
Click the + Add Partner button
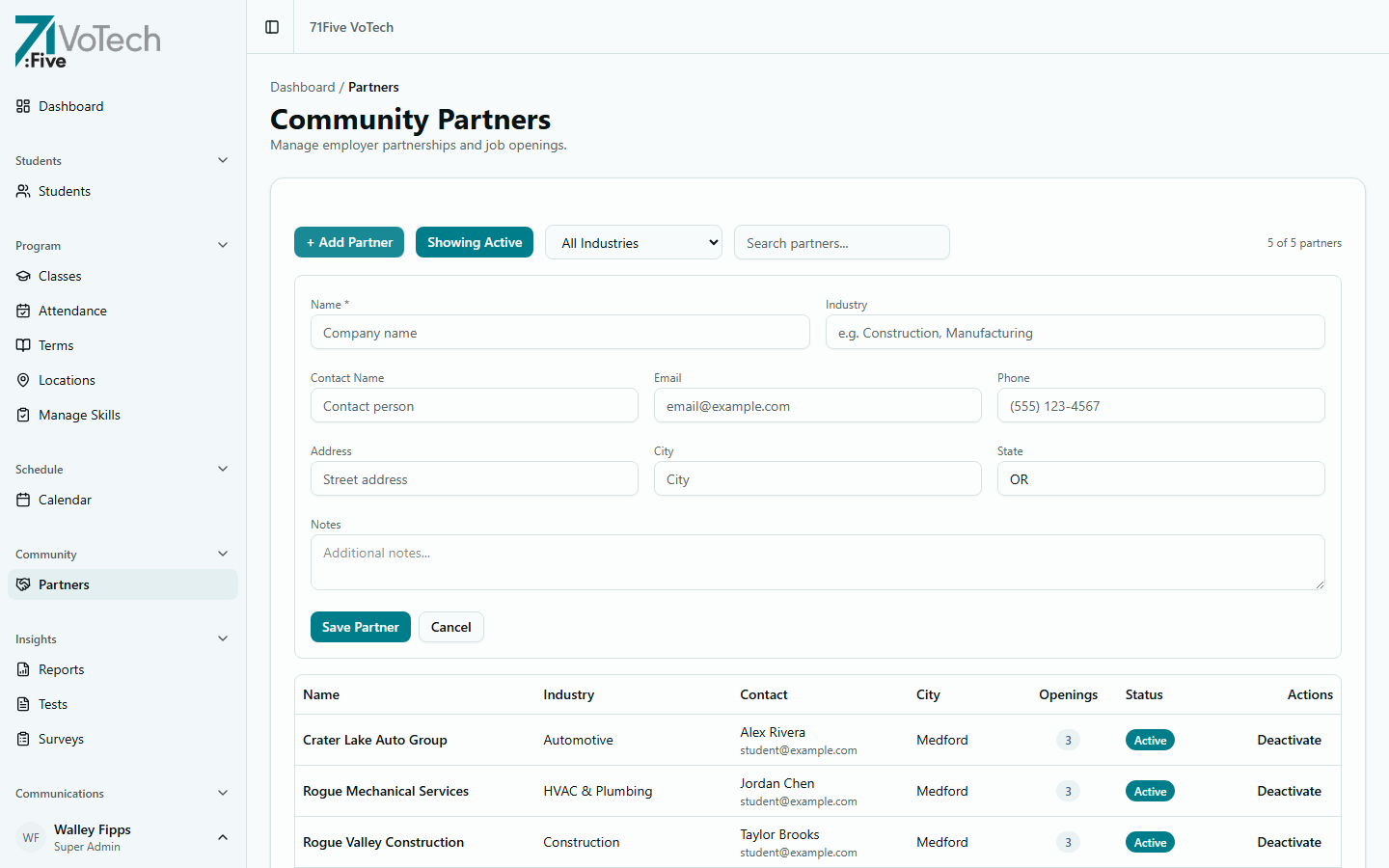[x=349, y=242]
